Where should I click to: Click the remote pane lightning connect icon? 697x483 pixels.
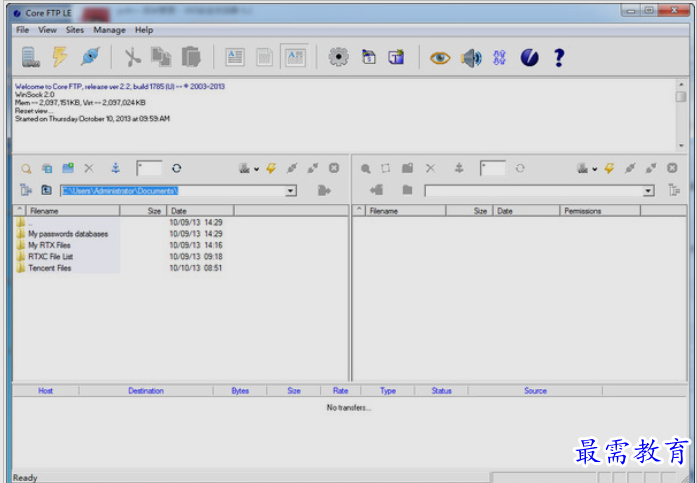pos(609,168)
